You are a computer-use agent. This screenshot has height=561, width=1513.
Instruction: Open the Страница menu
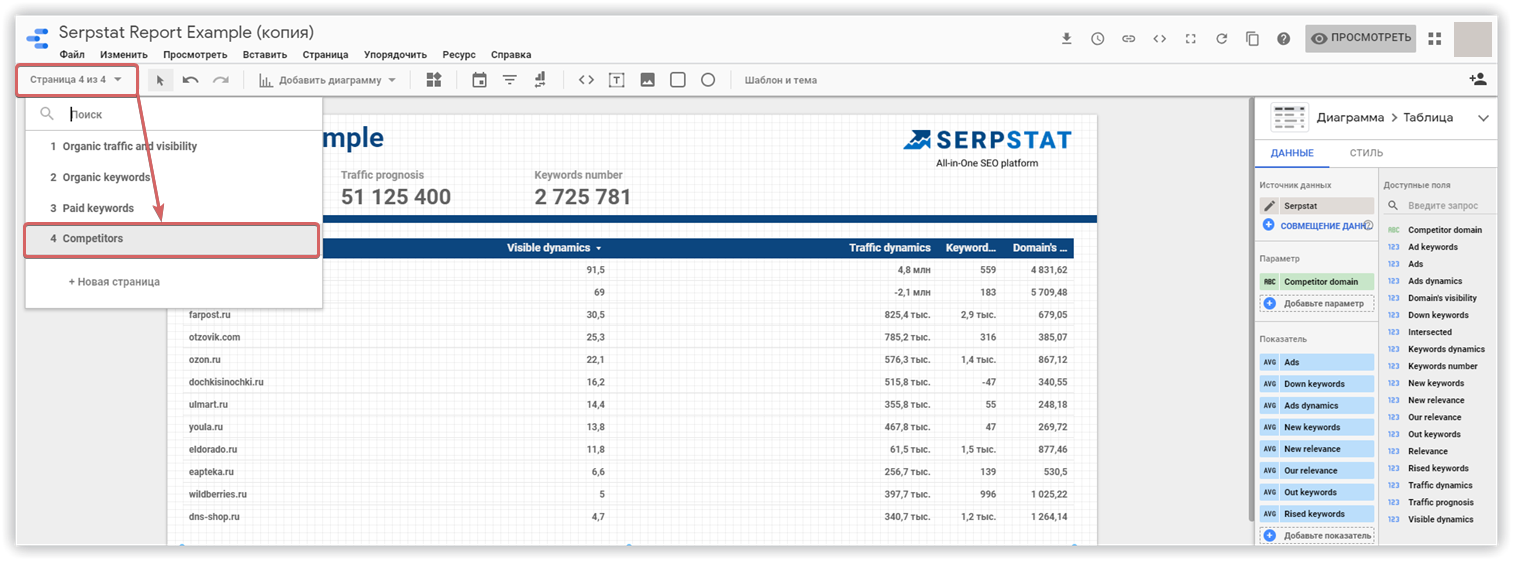(x=325, y=55)
